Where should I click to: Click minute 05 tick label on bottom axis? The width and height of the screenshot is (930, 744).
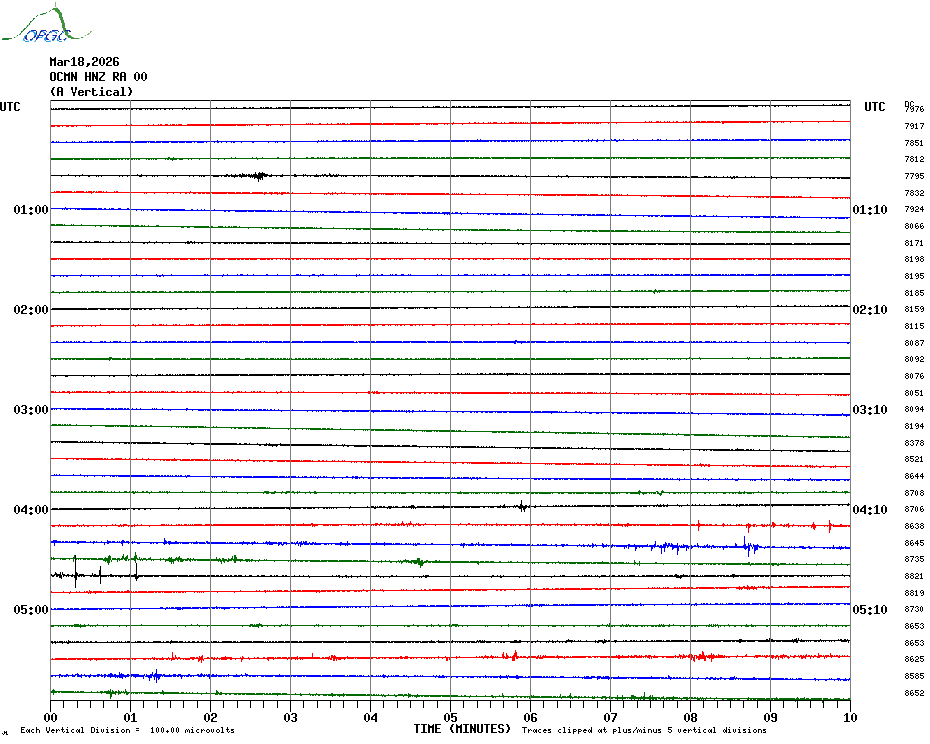click(450, 717)
